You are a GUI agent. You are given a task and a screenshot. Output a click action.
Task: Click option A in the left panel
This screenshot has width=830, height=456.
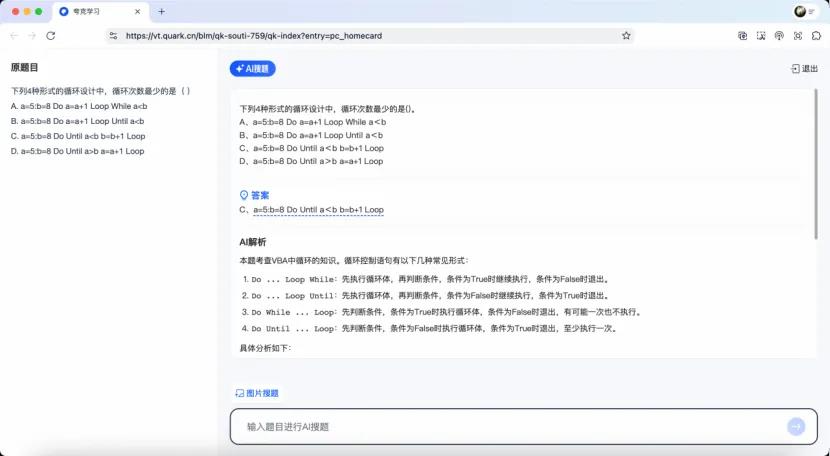click(79, 106)
